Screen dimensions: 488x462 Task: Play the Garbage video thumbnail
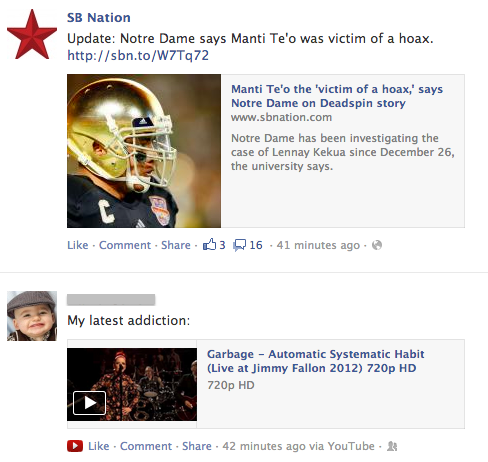132,384
